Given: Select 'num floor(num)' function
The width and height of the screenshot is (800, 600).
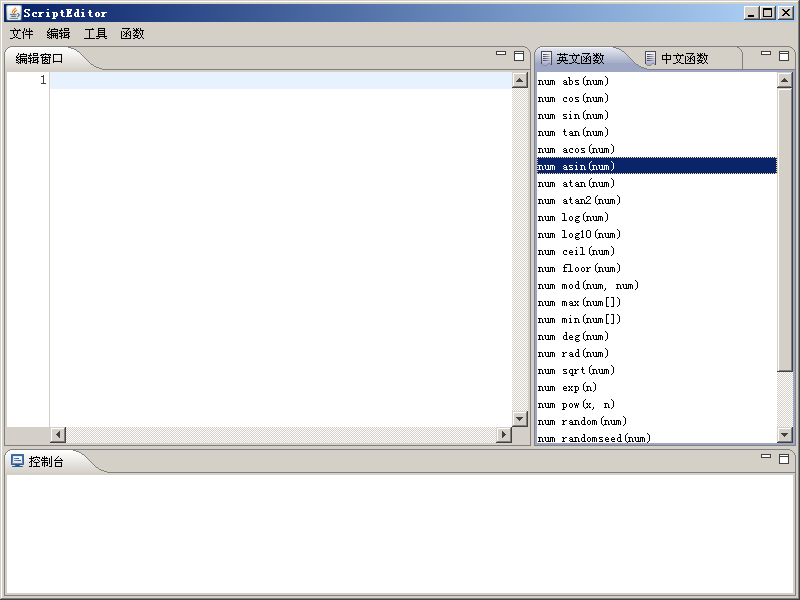Looking at the screenshot, I should click(x=657, y=268).
